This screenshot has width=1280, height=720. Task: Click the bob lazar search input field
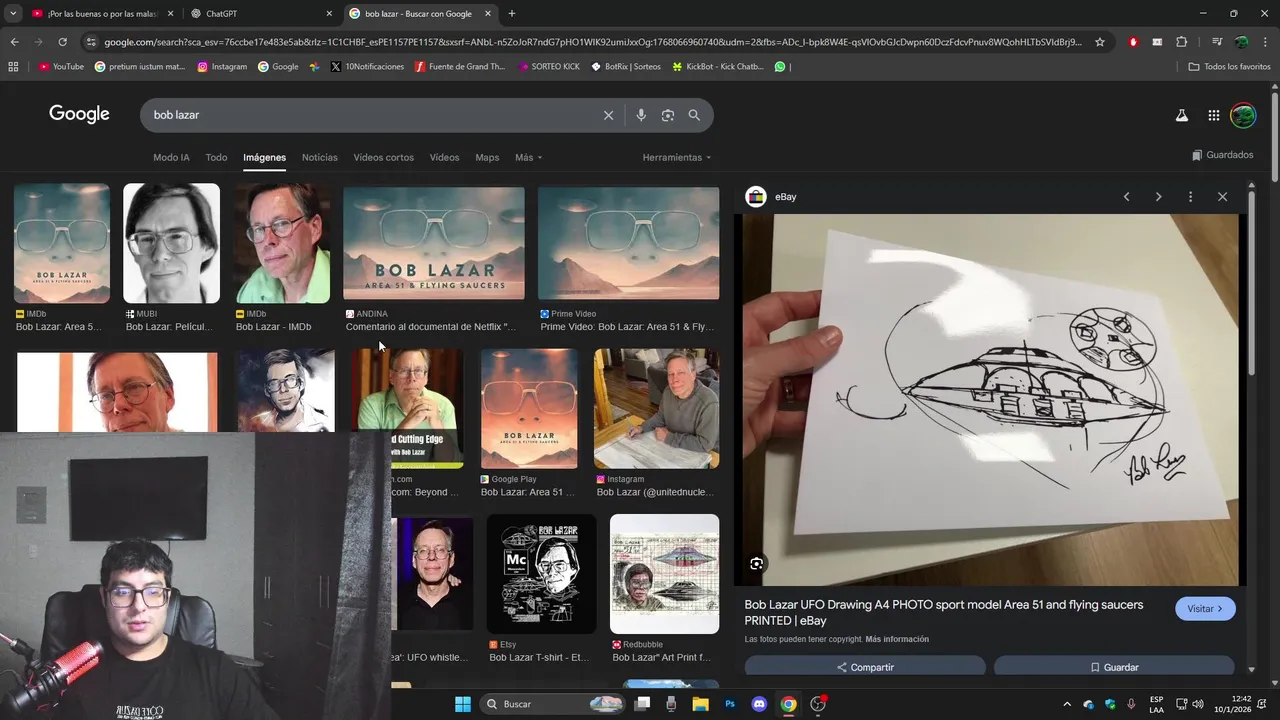point(370,115)
